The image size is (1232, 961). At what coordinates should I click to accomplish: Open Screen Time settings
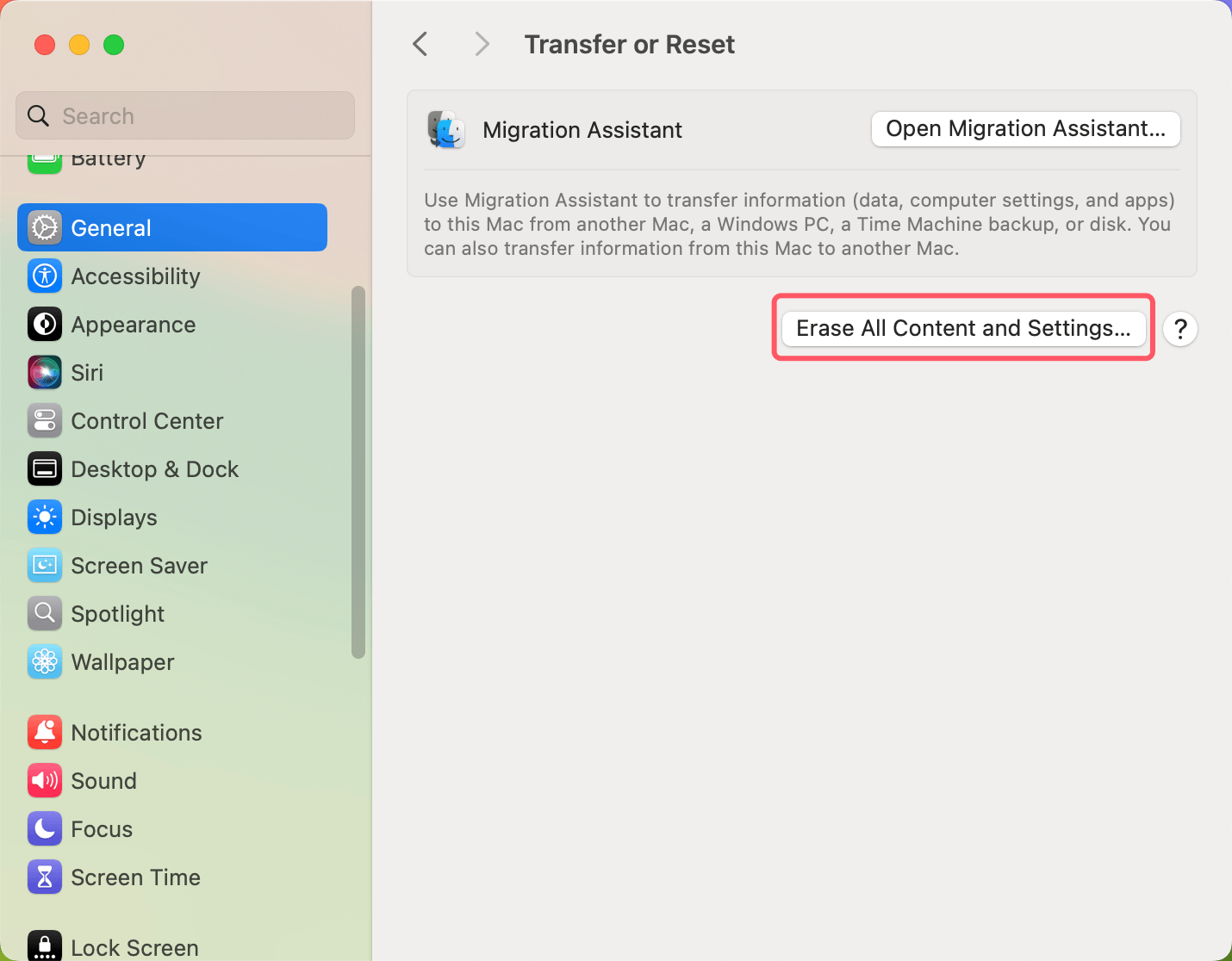point(135,877)
